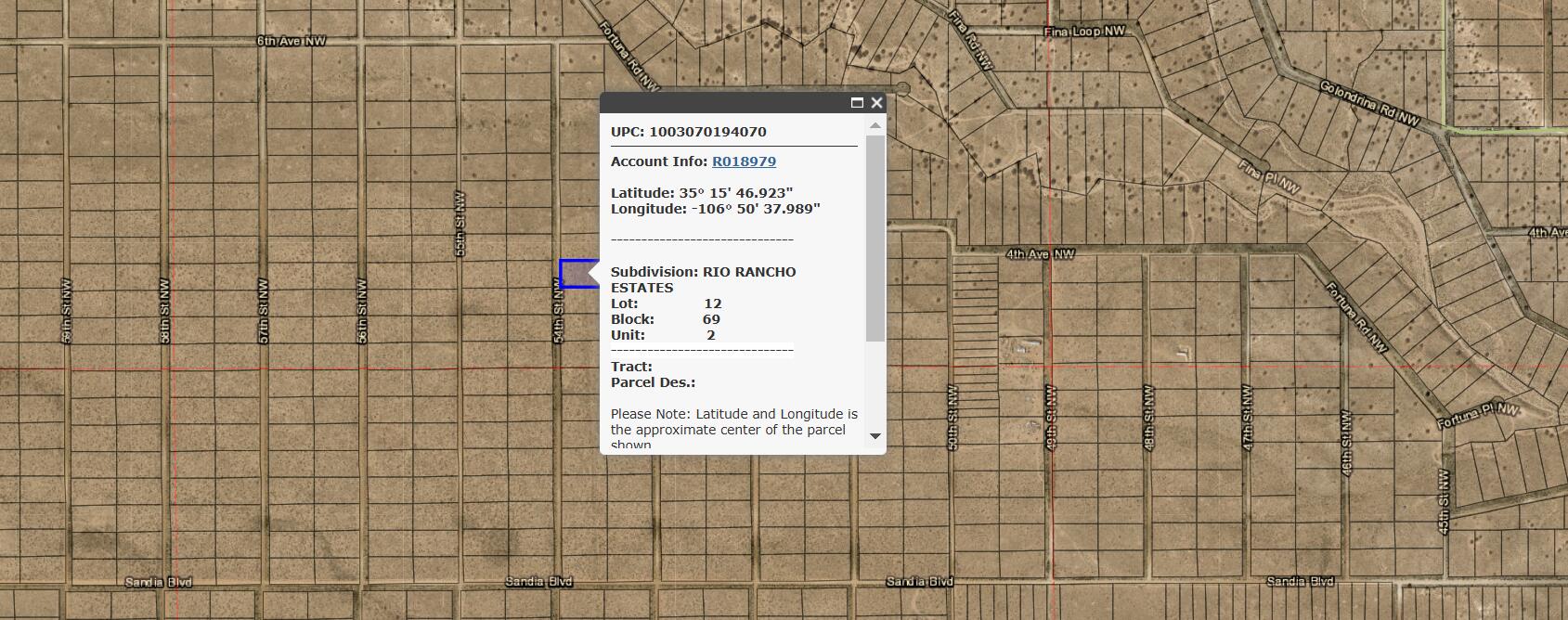The height and width of the screenshot is (620, 1568).
Task: Click the popup scrollbar up arrow
Action: pyautogui.click(x=875, y=125)
